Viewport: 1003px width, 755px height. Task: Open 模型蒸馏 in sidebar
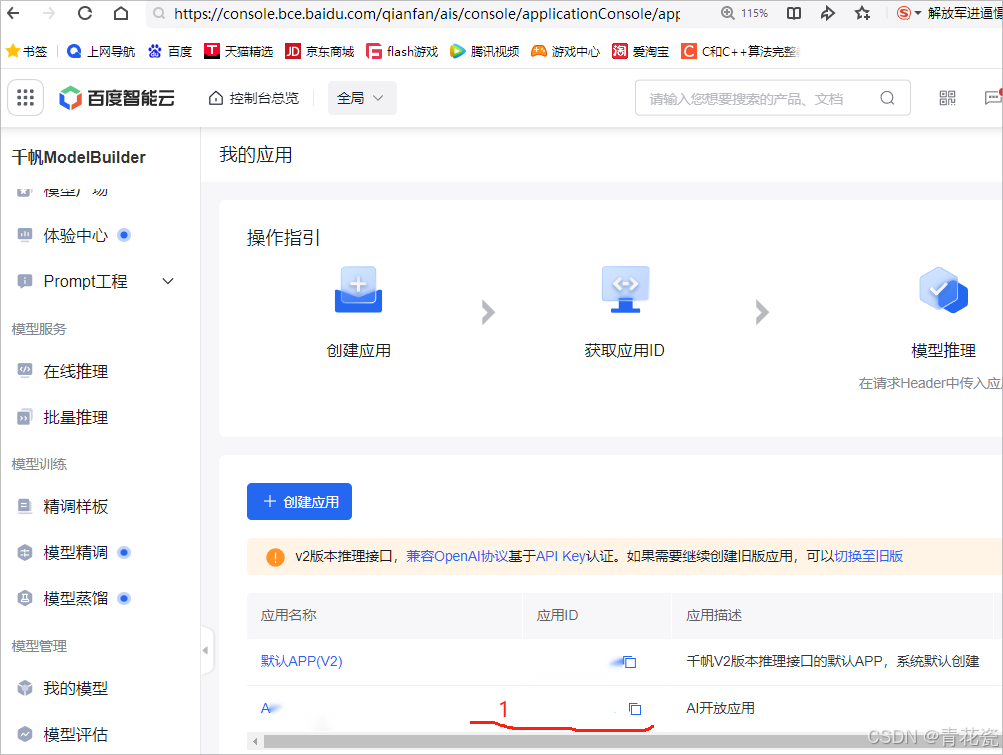75,599
